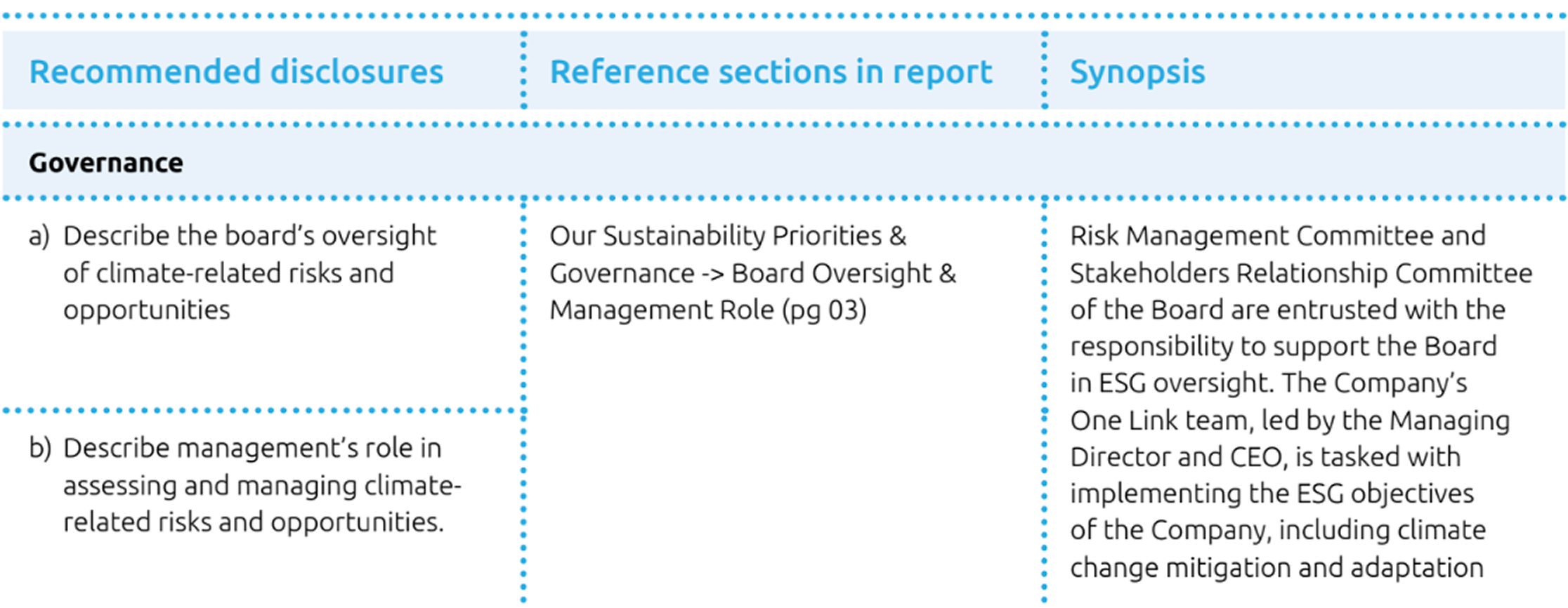Click the words "ESG oversight"

tap(1186, 384)
